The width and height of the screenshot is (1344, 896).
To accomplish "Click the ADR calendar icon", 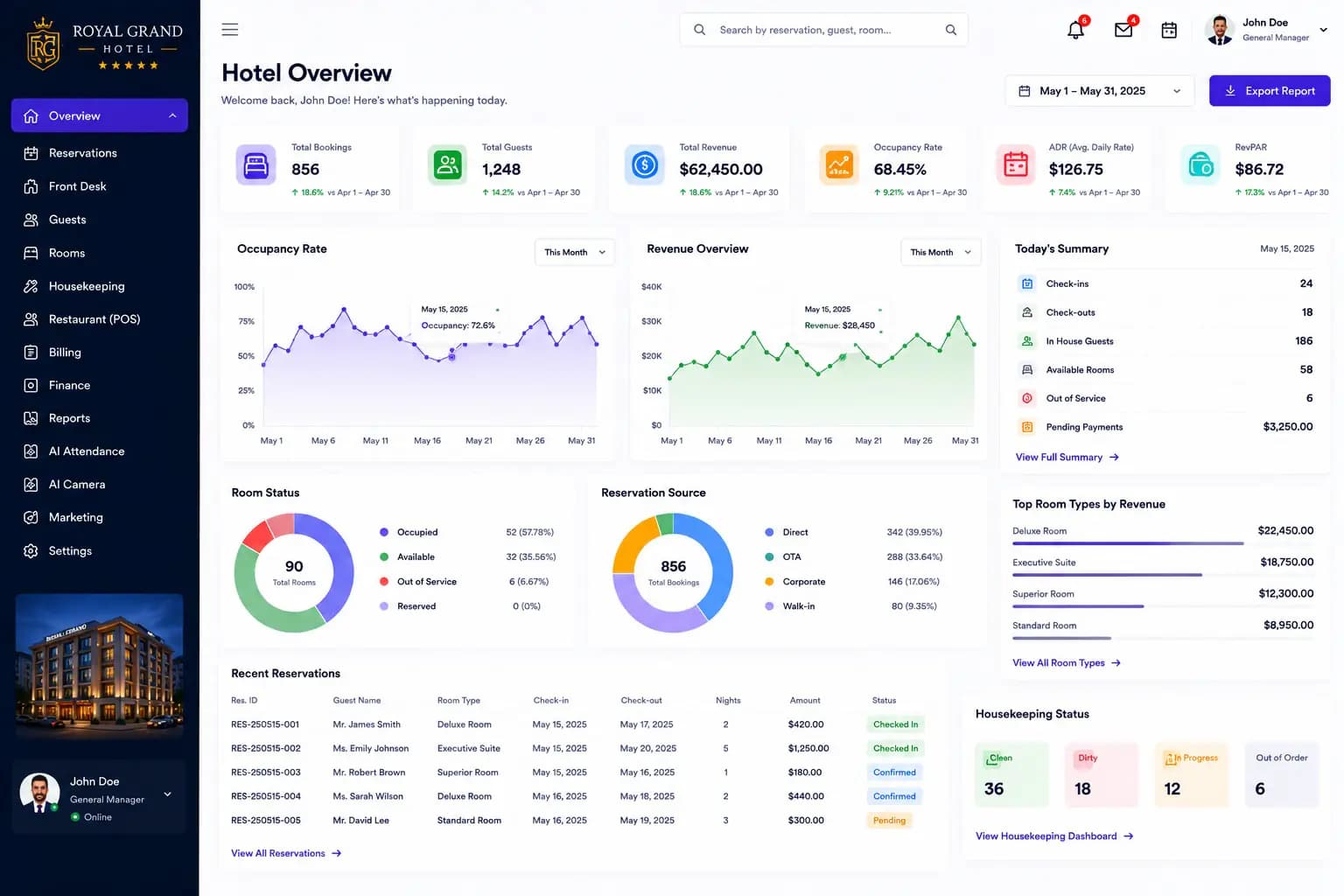I will tap(1016, 164).
